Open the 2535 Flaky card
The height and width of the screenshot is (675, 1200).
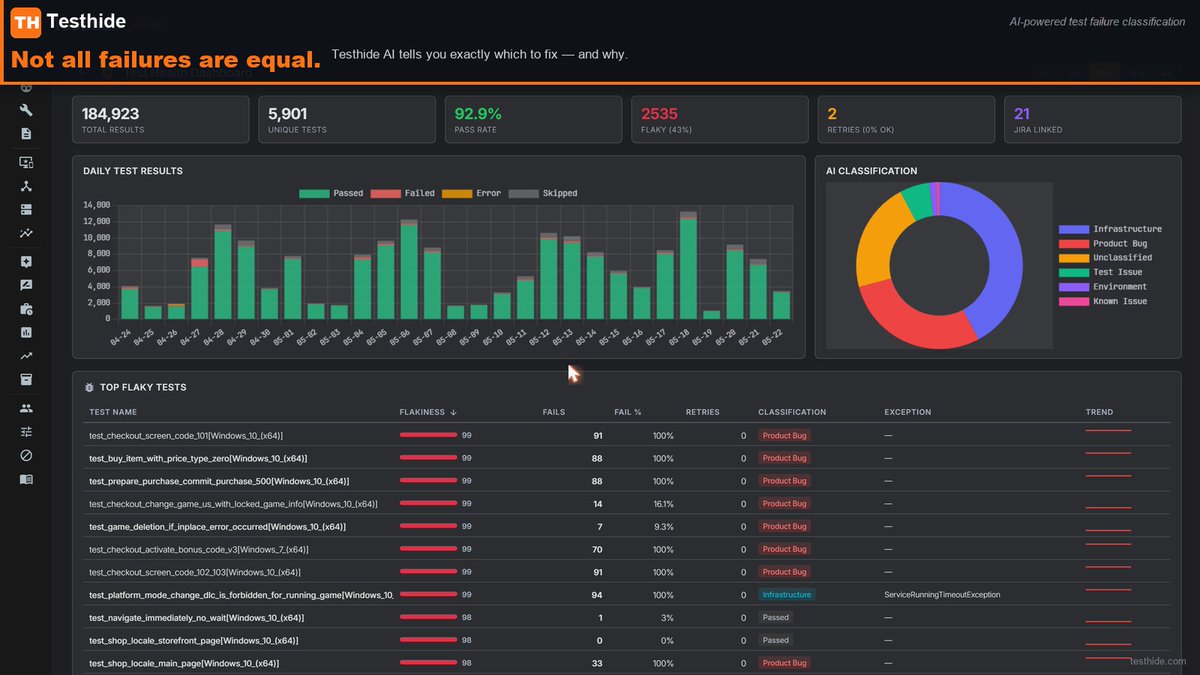tap(720, 120)
